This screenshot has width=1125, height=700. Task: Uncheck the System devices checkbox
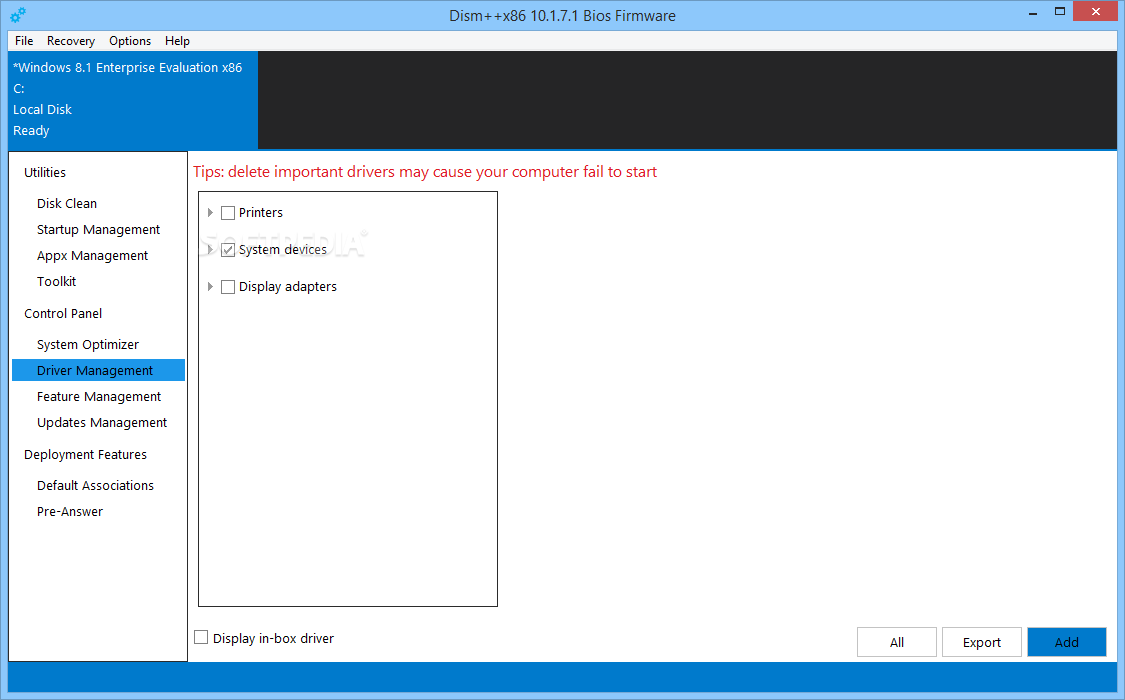(x=228, y=250)
